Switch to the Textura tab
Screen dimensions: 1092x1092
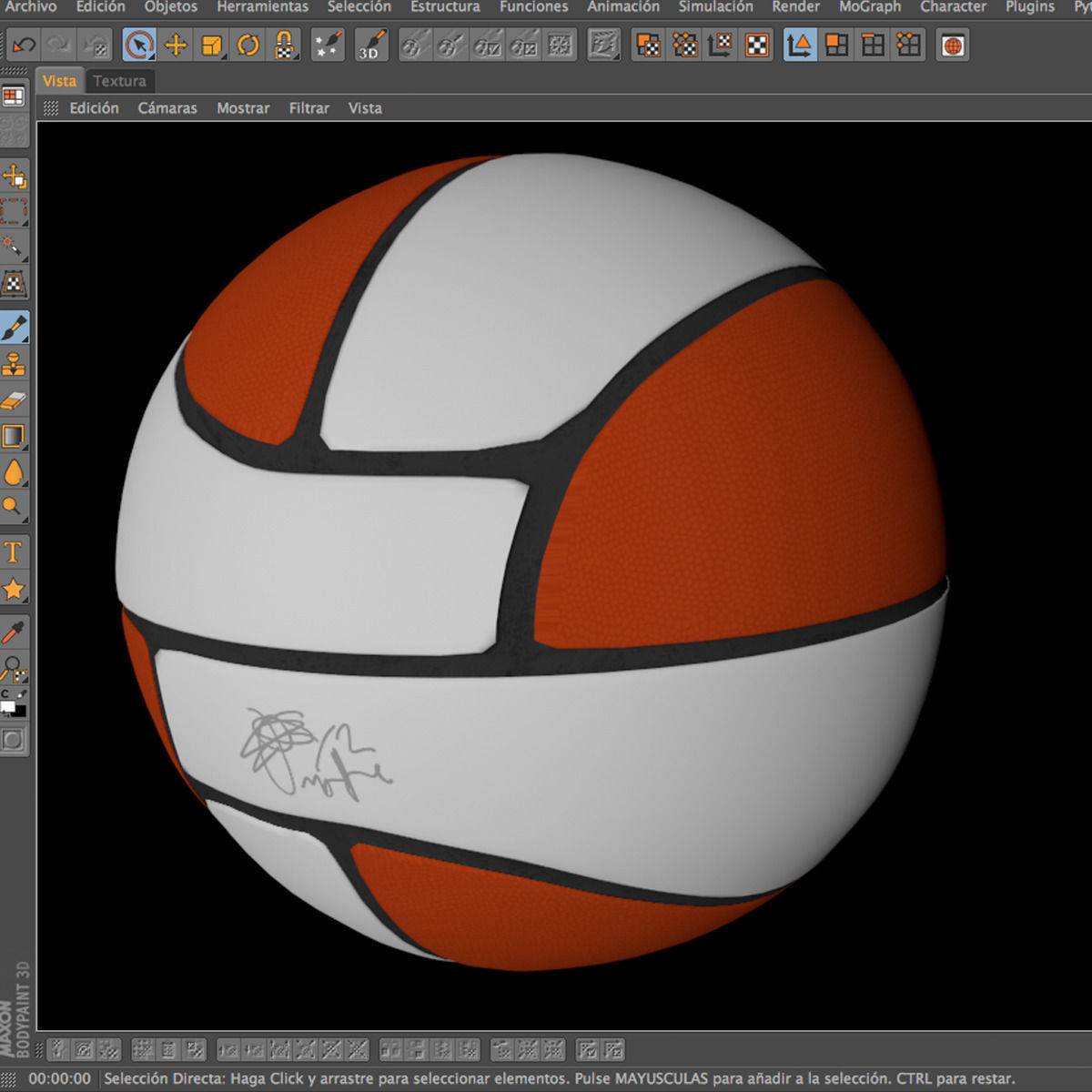(x=119, y=81)
